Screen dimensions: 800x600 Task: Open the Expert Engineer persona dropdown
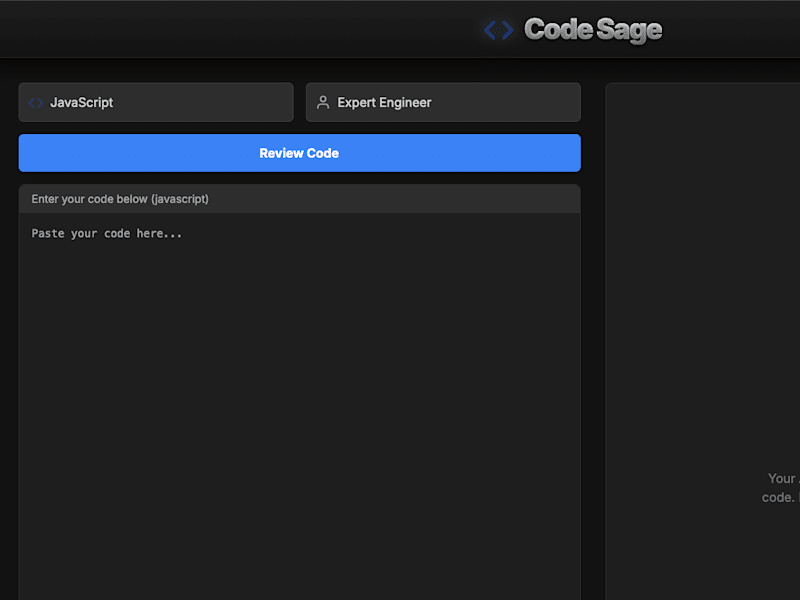443,103
